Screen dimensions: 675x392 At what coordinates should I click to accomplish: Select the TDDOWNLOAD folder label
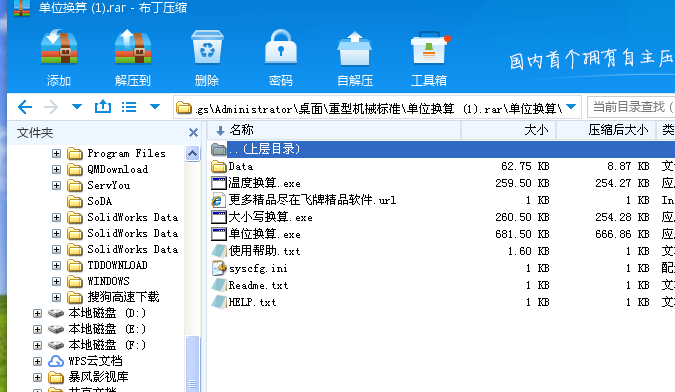pyautogui.click(x=118, y=265)
